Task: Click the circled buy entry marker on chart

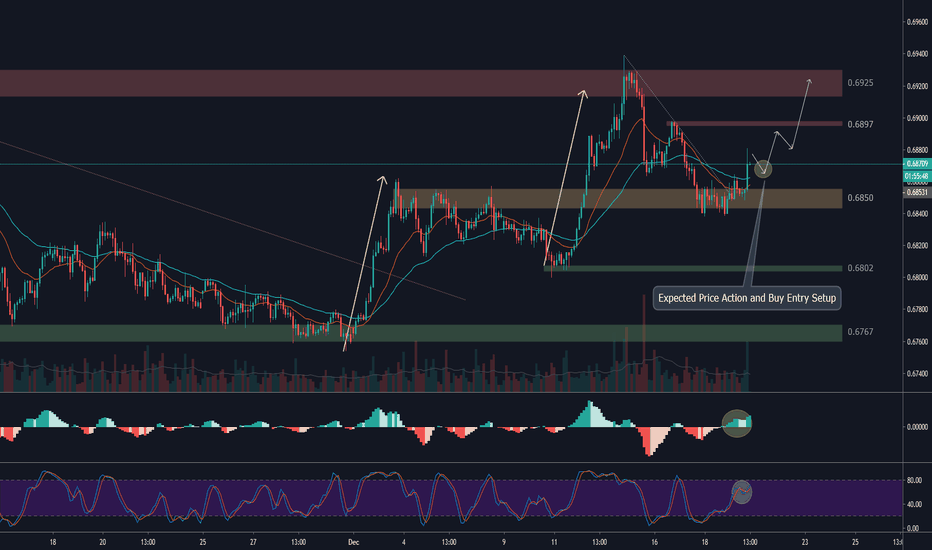Action: (764, 168)
